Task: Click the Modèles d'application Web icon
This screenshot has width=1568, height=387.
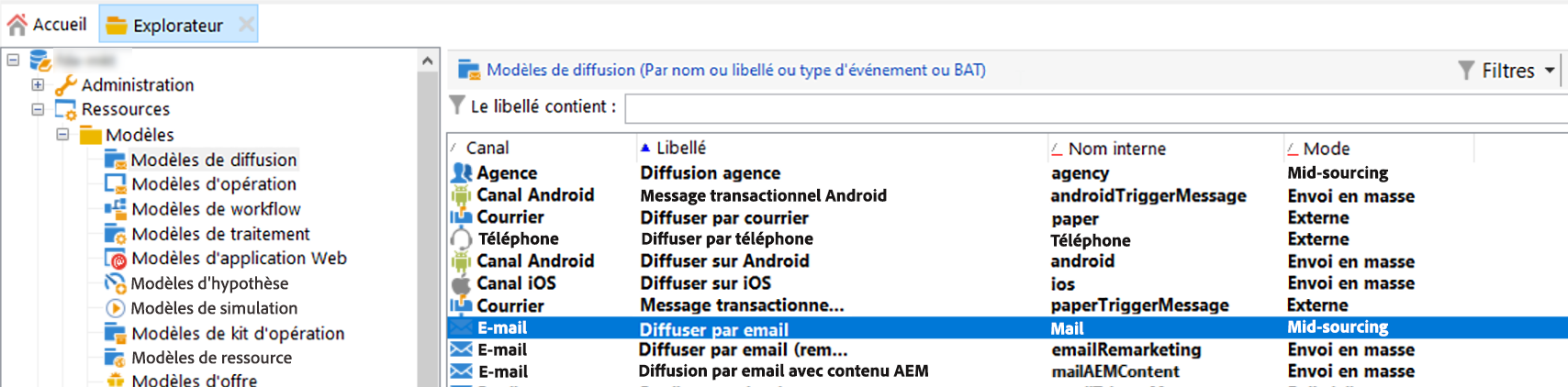Action: [116, 259]
